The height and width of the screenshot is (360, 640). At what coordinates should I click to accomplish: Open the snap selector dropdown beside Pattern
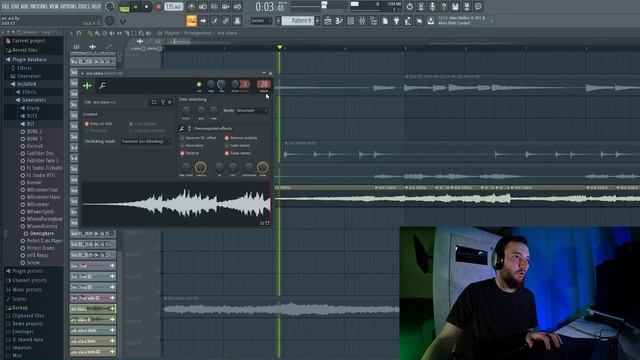tap(260, 21)
